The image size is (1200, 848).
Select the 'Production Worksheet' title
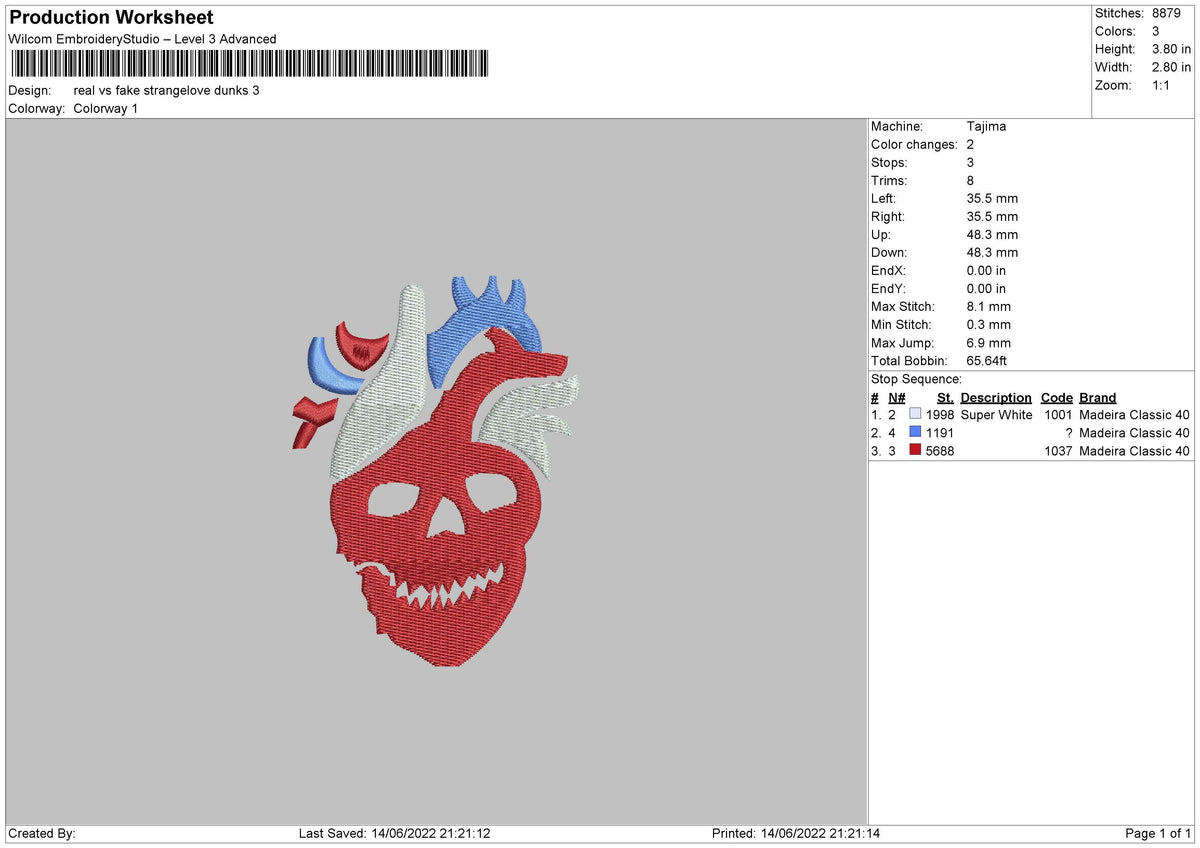pos(111,18)
